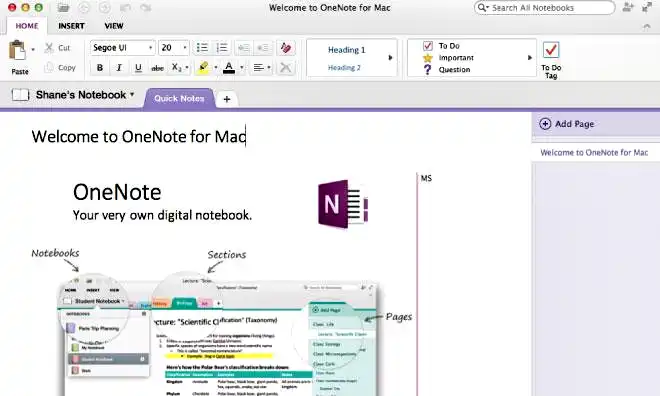
Task: Open the Shane's Notebook dropdown
Action: 85,95
